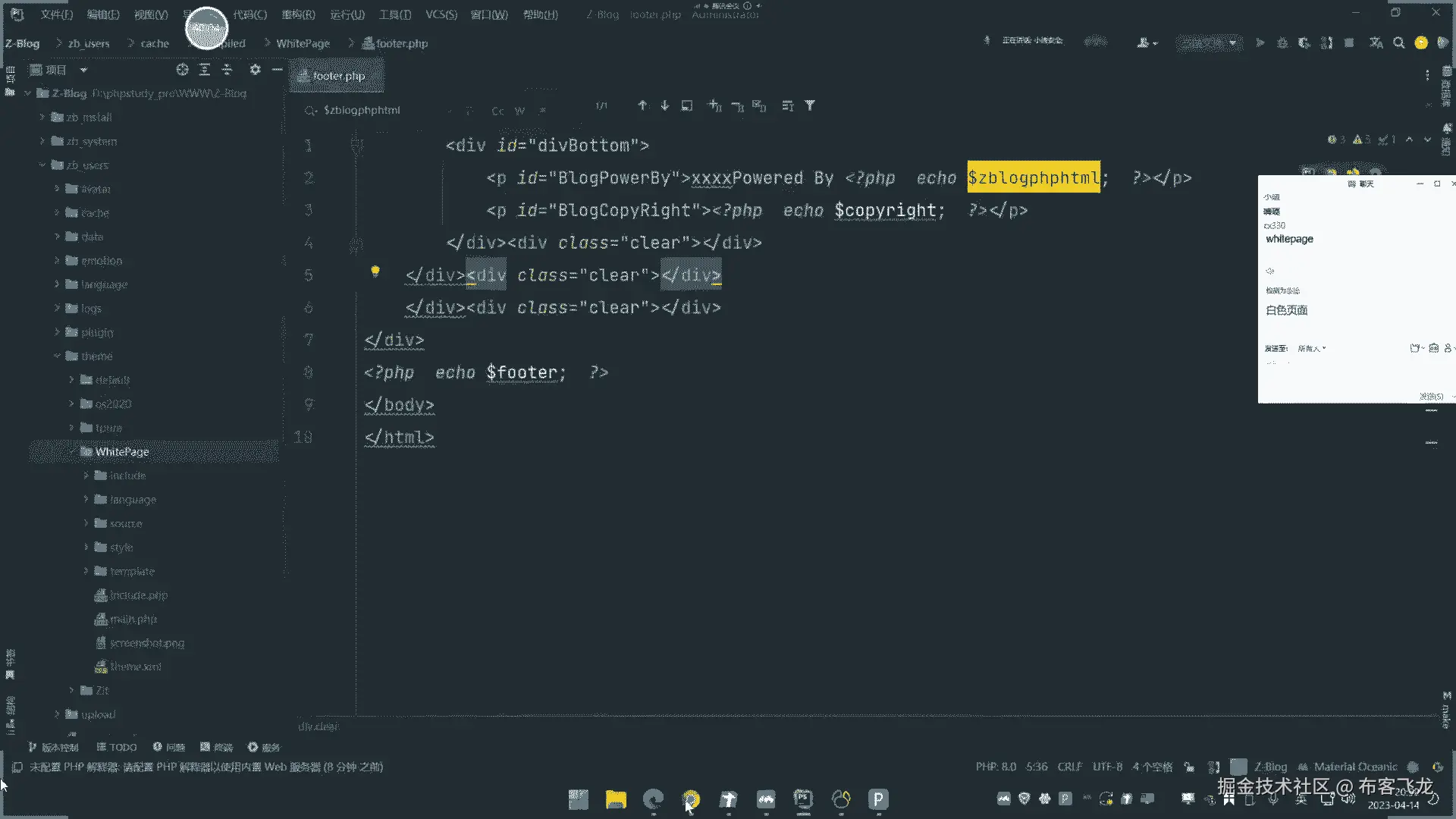Click the search results filter icon
The width and height of the screenshot is (1456, 819).
pos(810,105)
